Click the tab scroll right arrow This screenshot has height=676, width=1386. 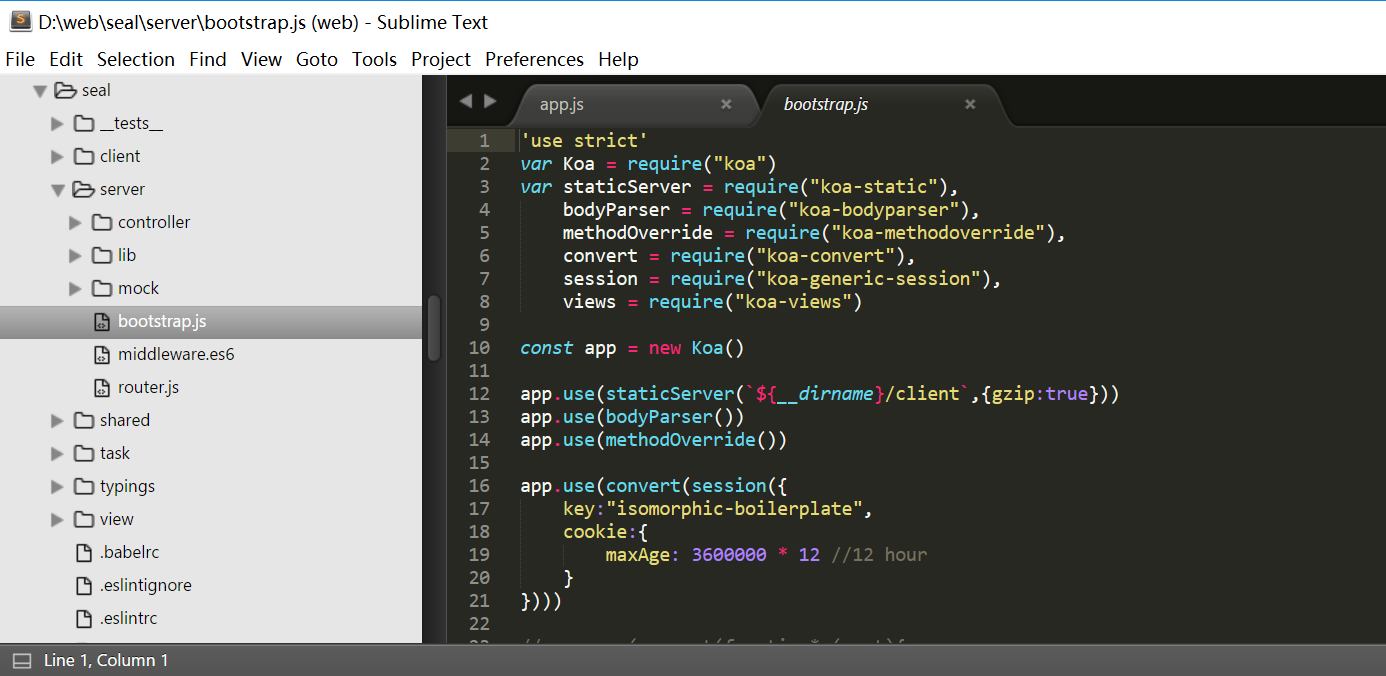490,101
